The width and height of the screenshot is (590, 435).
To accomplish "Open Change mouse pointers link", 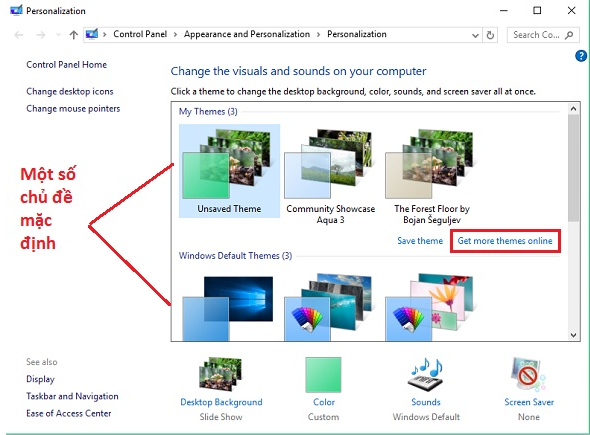I will point(73,109).
